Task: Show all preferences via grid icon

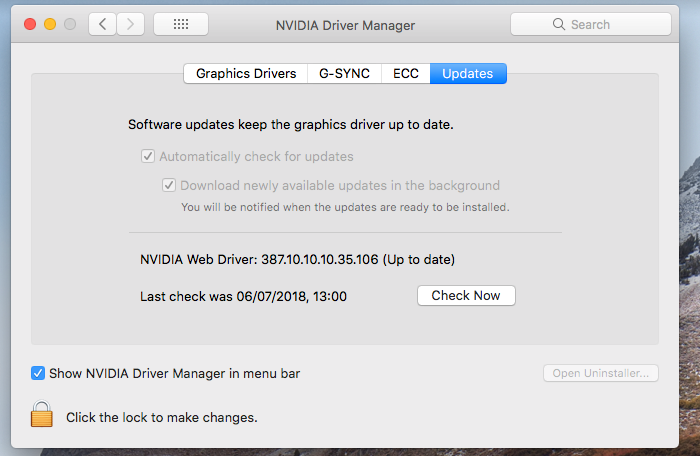Action: pos(181,24)
